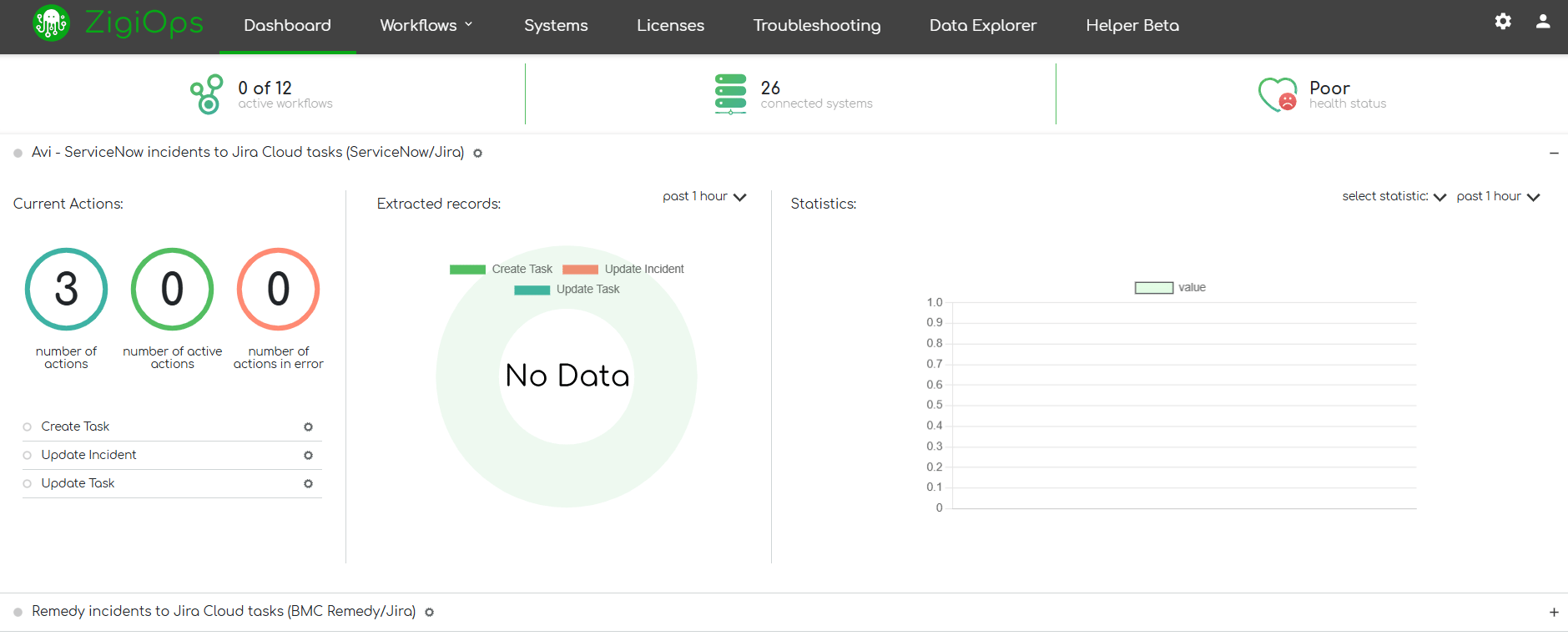Toggle the Update Incident legend swatch
The width and height of the screenshot is (1568, 641).
(x=580, y=269)
